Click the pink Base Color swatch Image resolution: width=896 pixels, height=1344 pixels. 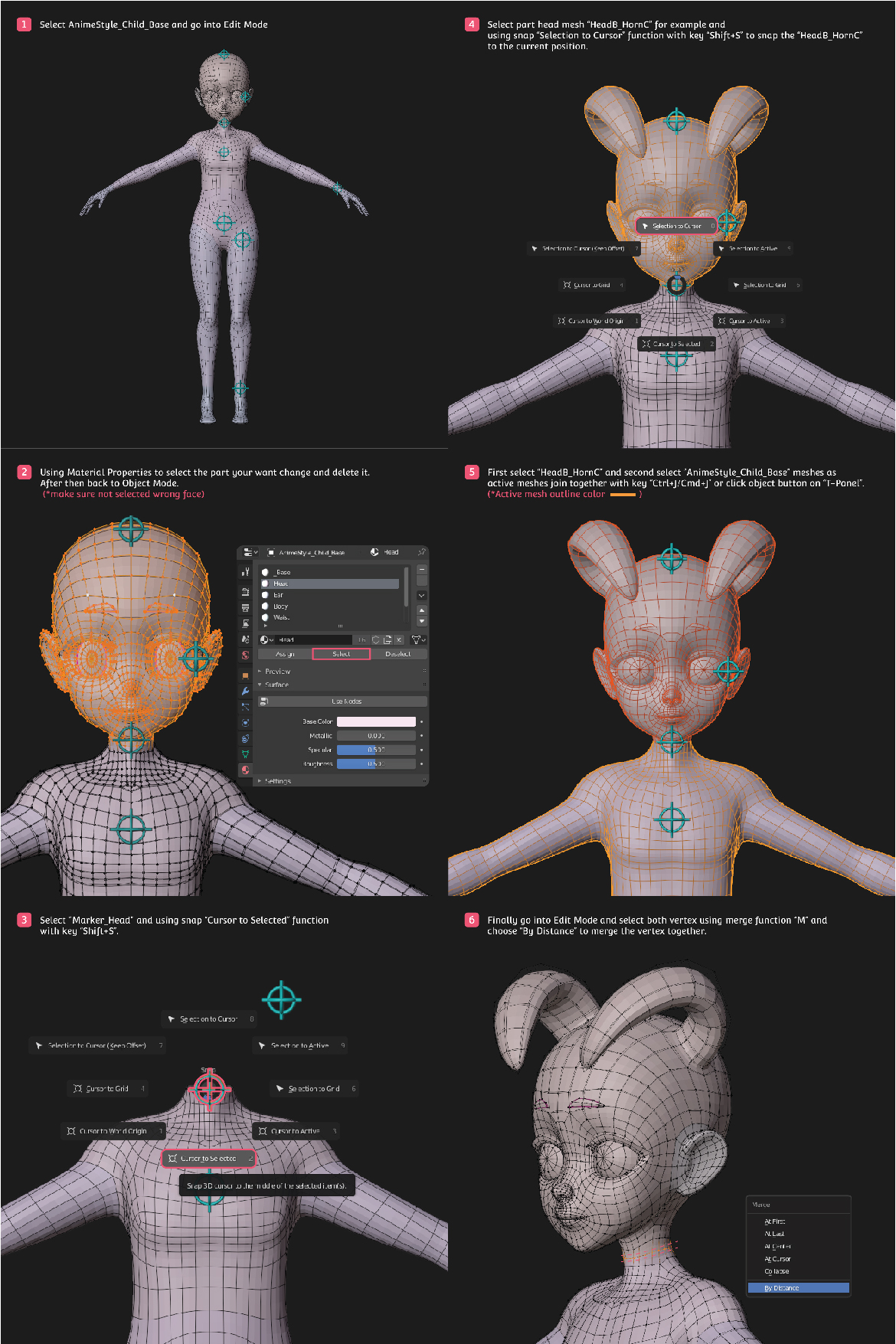376,721
